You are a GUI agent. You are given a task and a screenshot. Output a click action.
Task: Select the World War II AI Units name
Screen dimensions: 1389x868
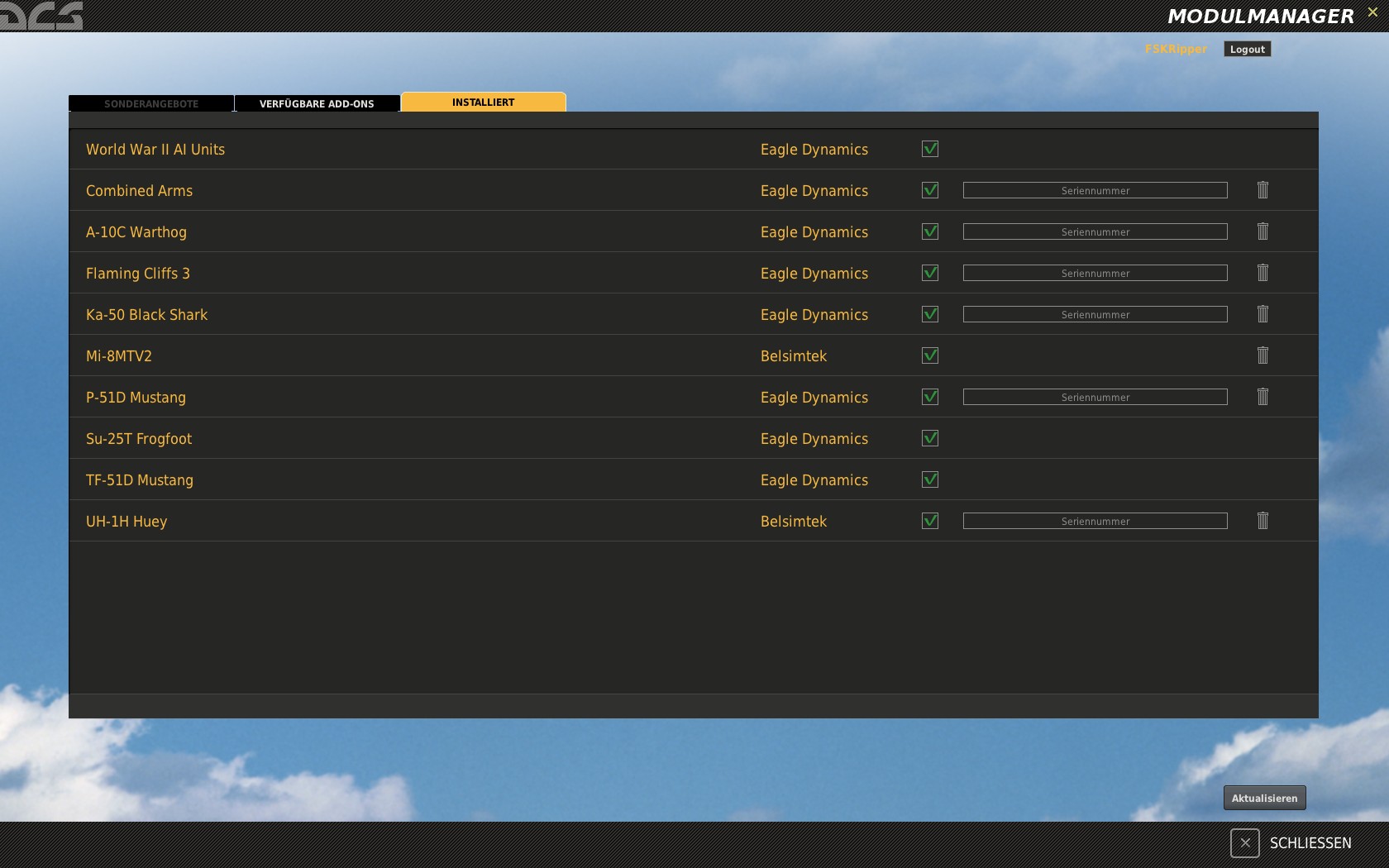click(x=155, y=150)
